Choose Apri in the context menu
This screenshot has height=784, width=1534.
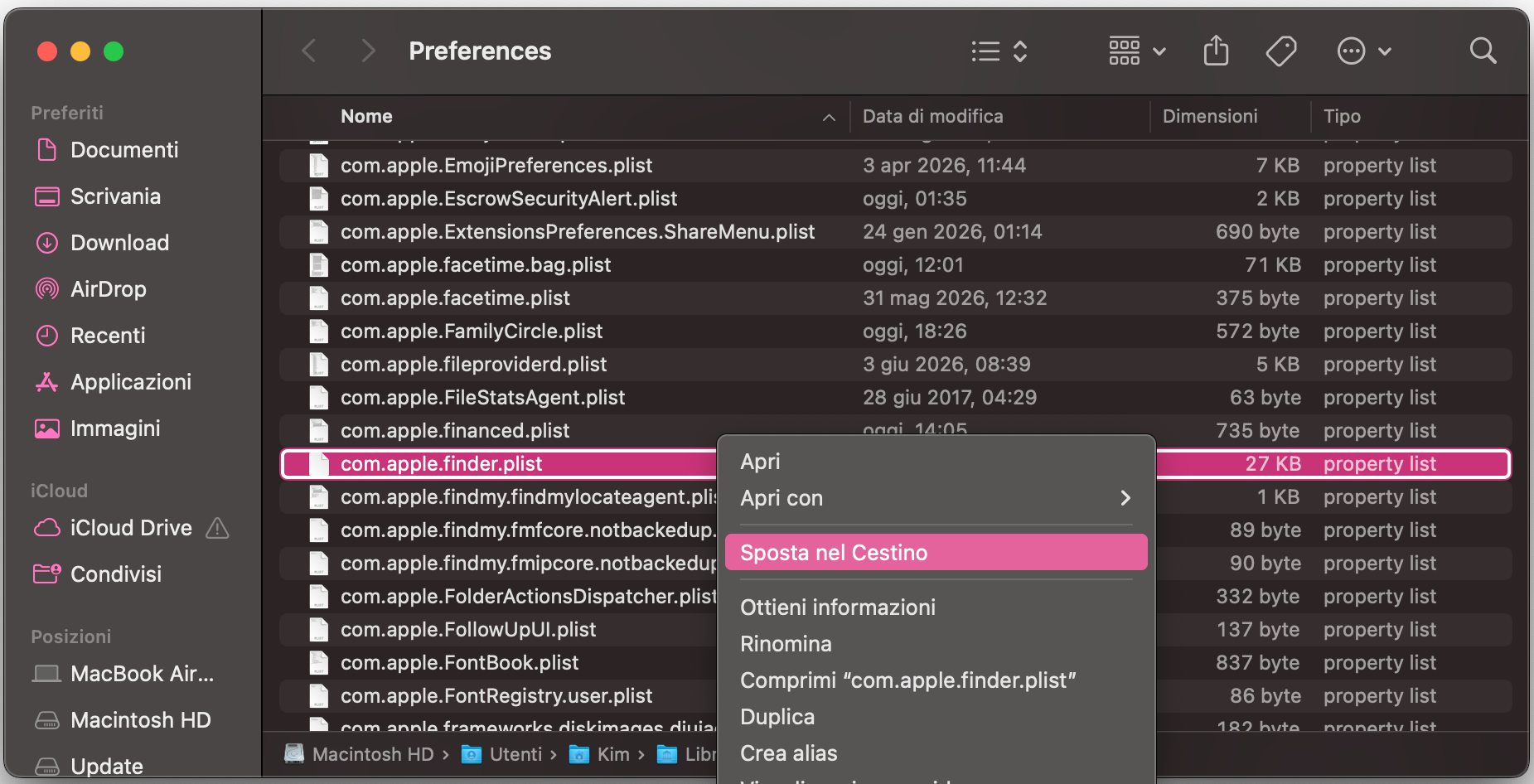pos(936,462)
